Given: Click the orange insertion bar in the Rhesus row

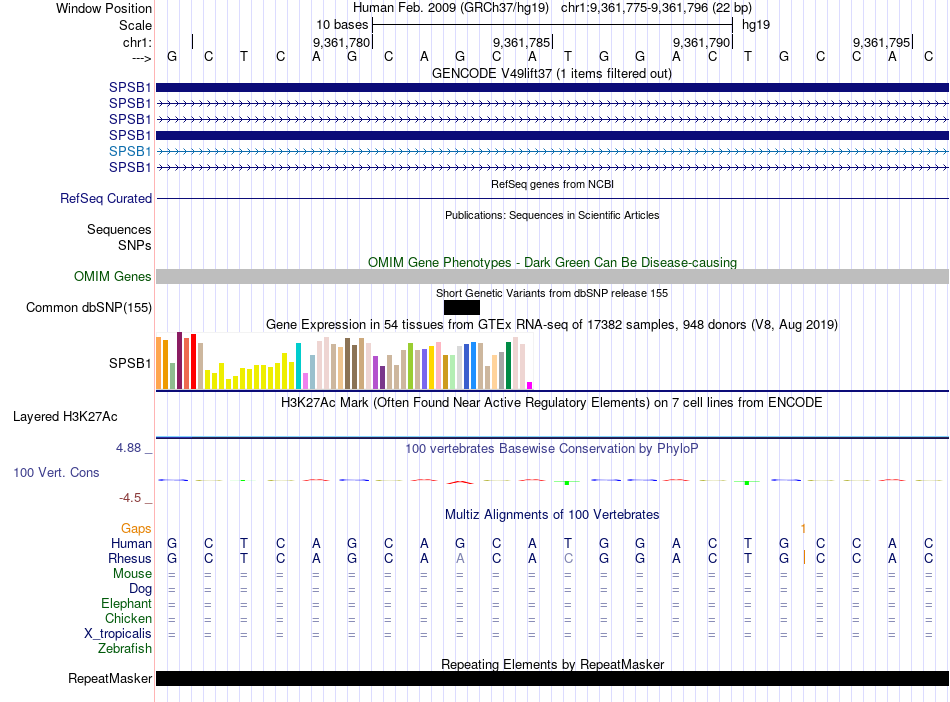Looking at the screenshot, I should 805,558.
